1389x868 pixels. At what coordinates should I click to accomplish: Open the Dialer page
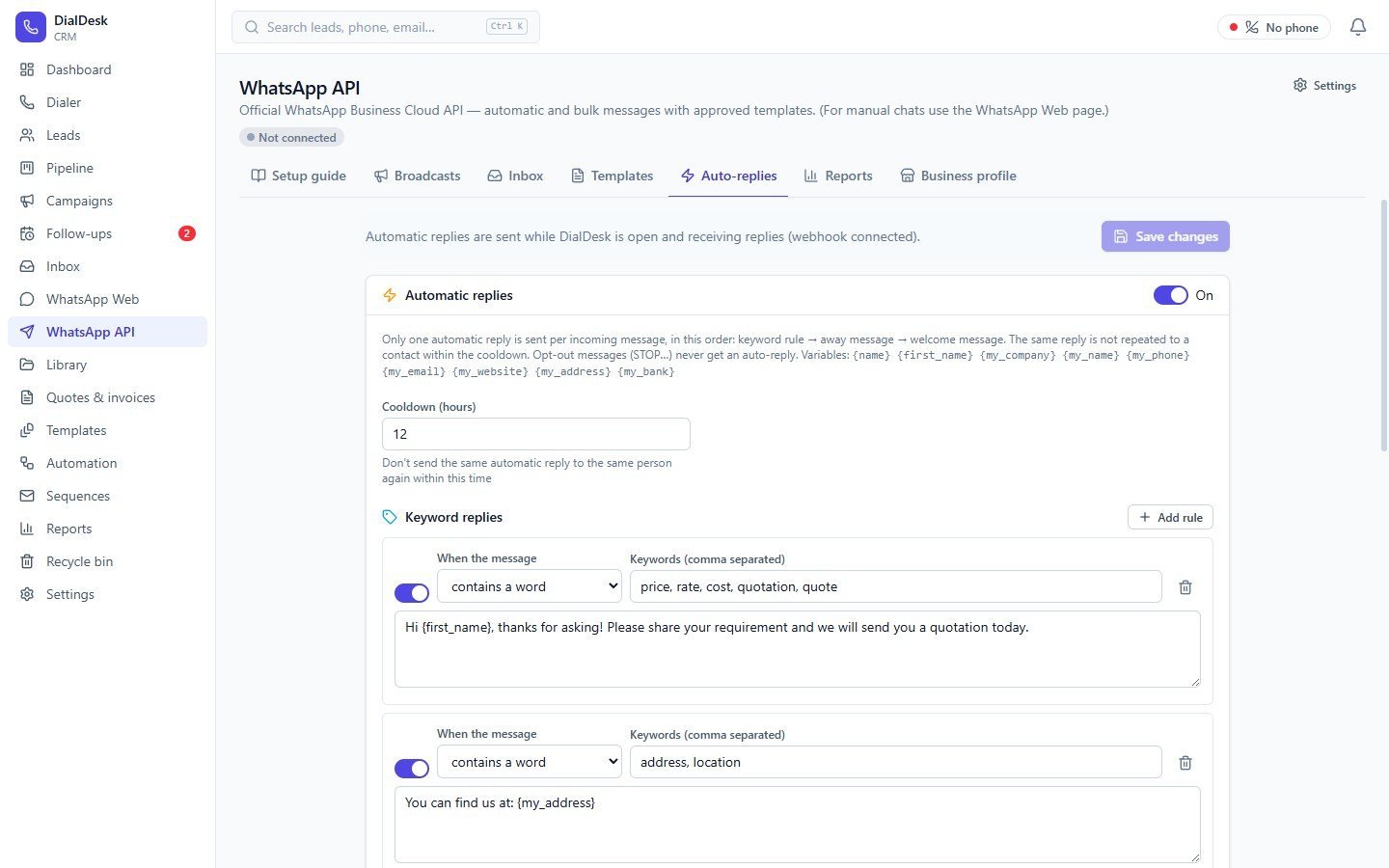point(107,102)
